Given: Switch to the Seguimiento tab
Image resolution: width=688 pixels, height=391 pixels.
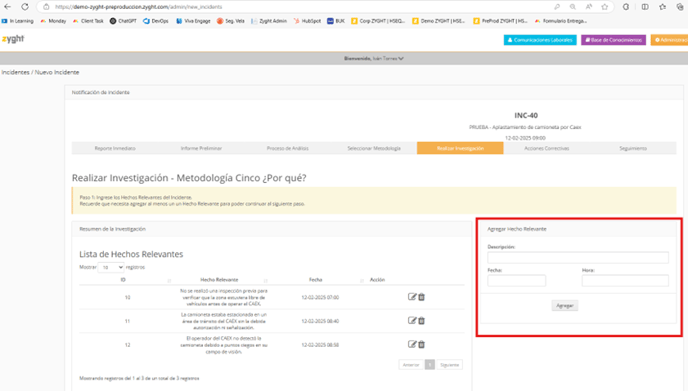Looking at the screenshot, I should tap(633, 148).
